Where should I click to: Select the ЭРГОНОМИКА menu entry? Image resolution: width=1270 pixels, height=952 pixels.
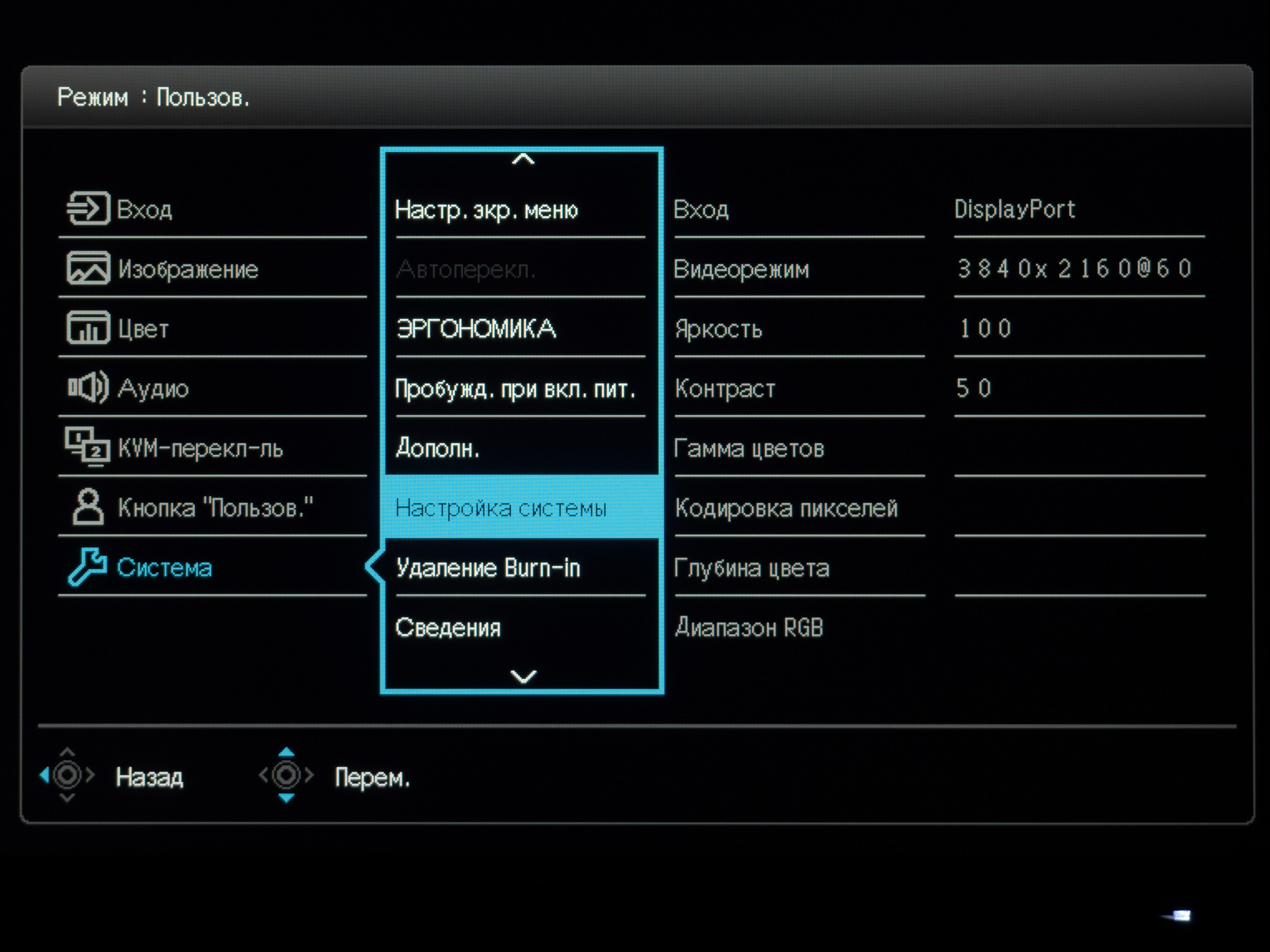coord(476,329)
